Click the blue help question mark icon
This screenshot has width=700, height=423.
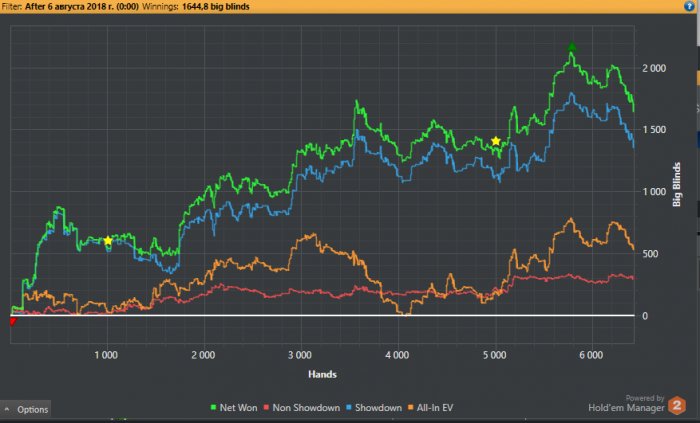pyautogui.click(x=689, y=6)
